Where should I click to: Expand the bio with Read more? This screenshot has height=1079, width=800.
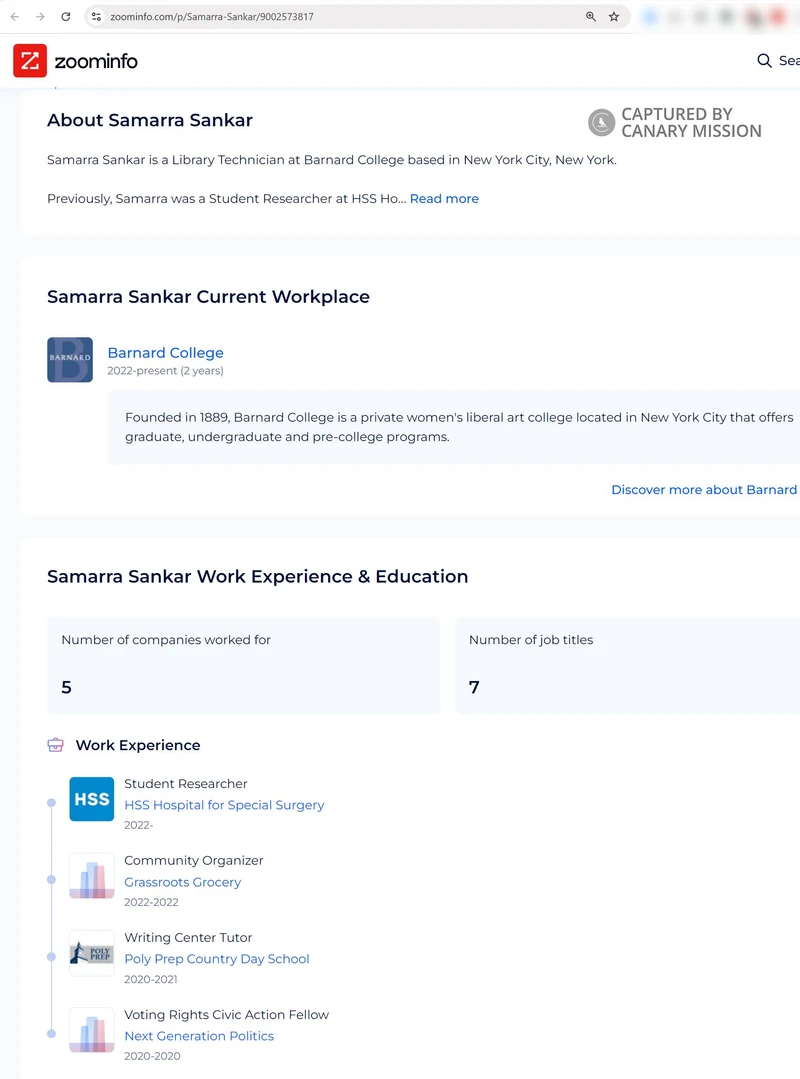(x=444, y=199)
